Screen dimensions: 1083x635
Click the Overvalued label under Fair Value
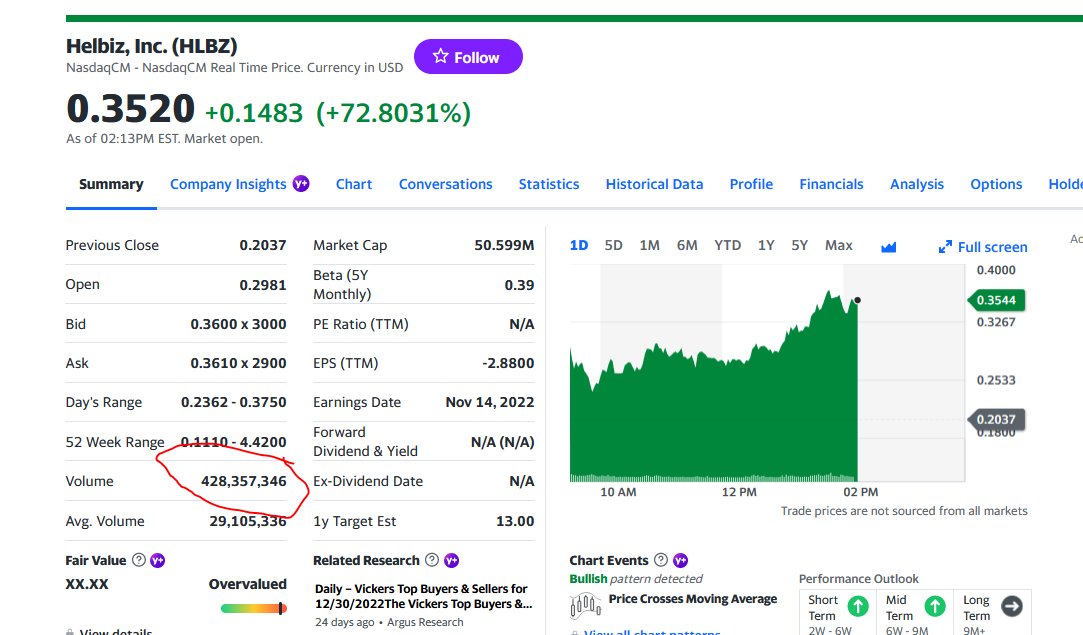[247, 585]
